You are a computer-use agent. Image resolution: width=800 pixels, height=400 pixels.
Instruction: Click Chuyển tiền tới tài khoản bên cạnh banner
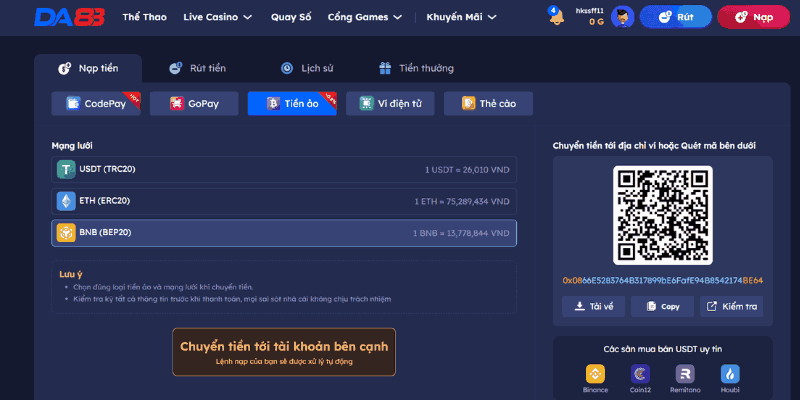pos(284,352)
